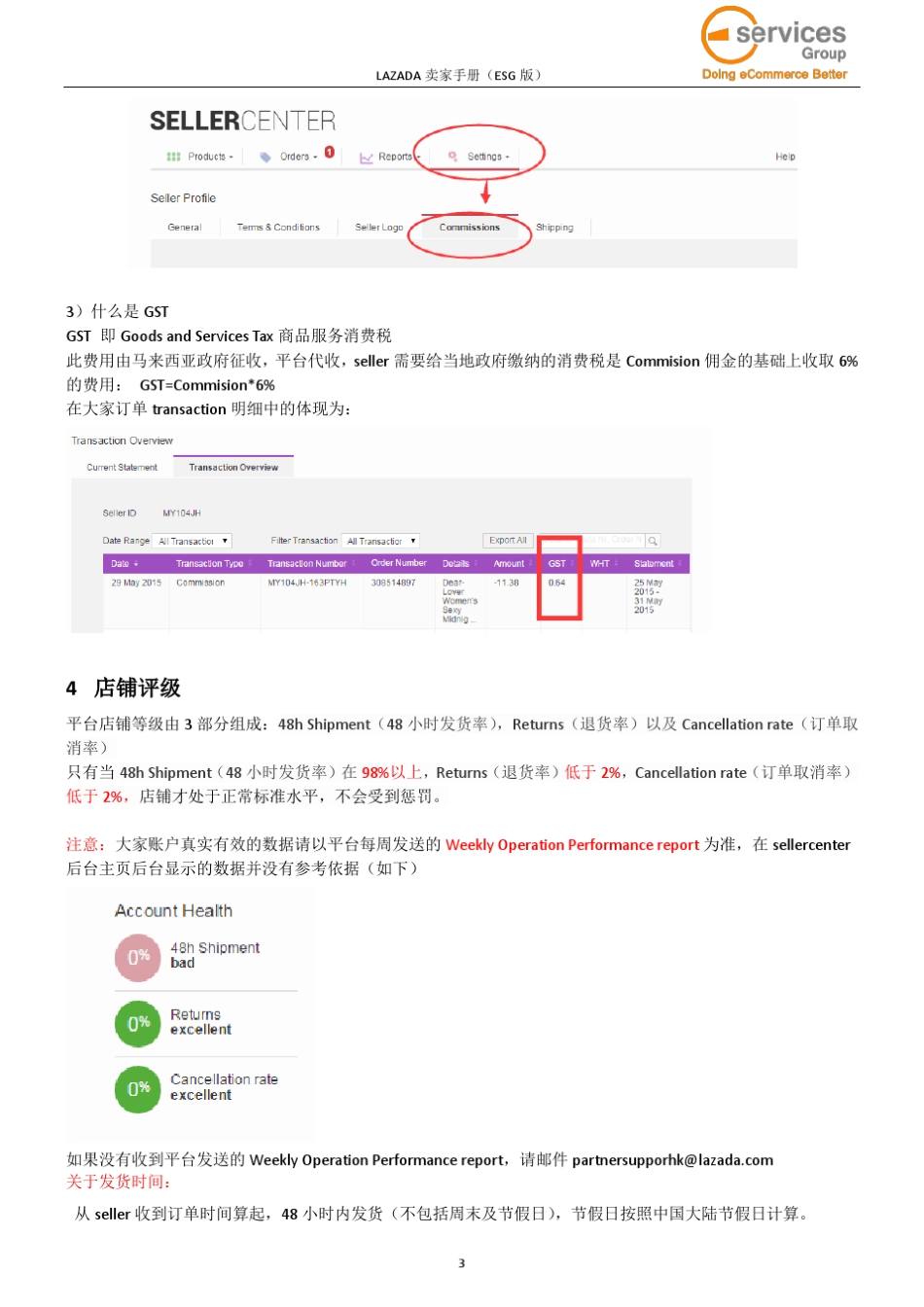Click the Cancellation rate excellent label
This screenshot has height=1307, width=924.
[x=224, y=1087]
